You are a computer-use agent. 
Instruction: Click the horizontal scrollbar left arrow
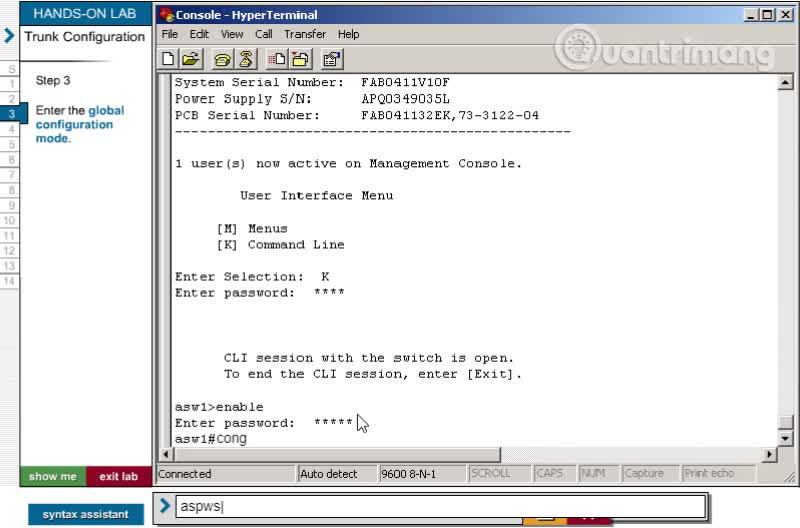165,454
